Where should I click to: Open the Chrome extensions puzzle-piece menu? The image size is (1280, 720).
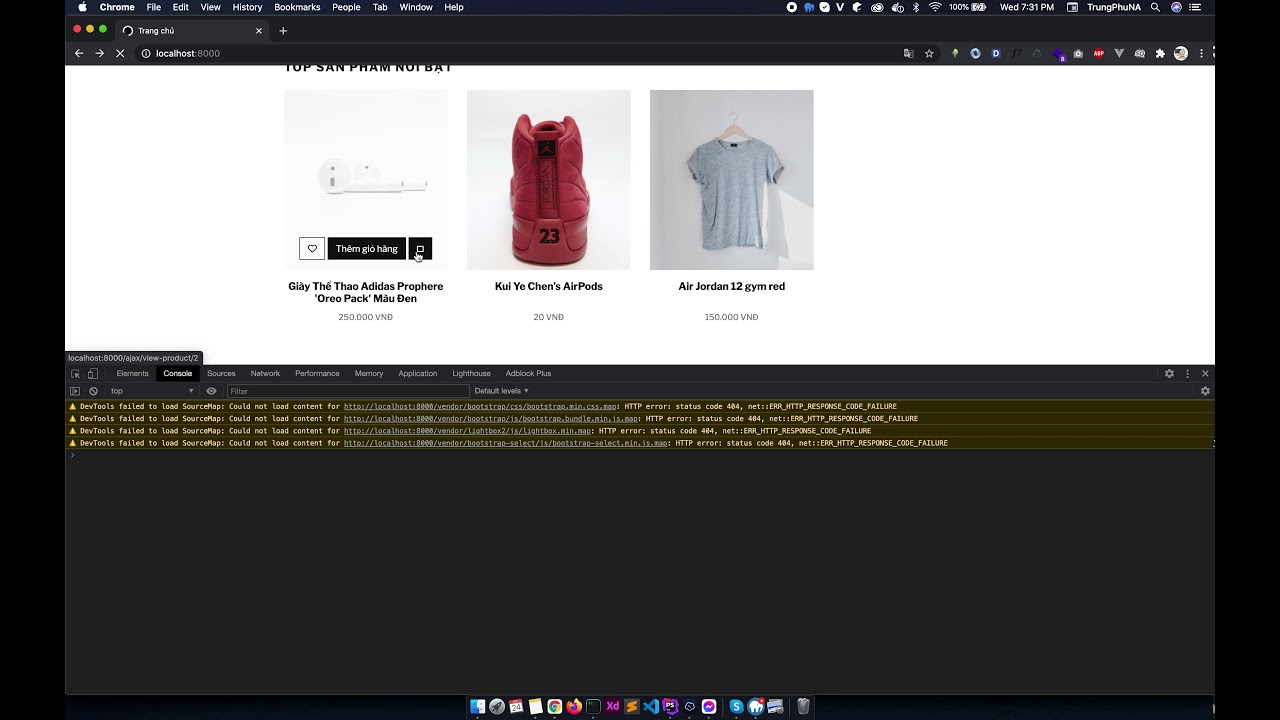click(x=1160, y=53)
